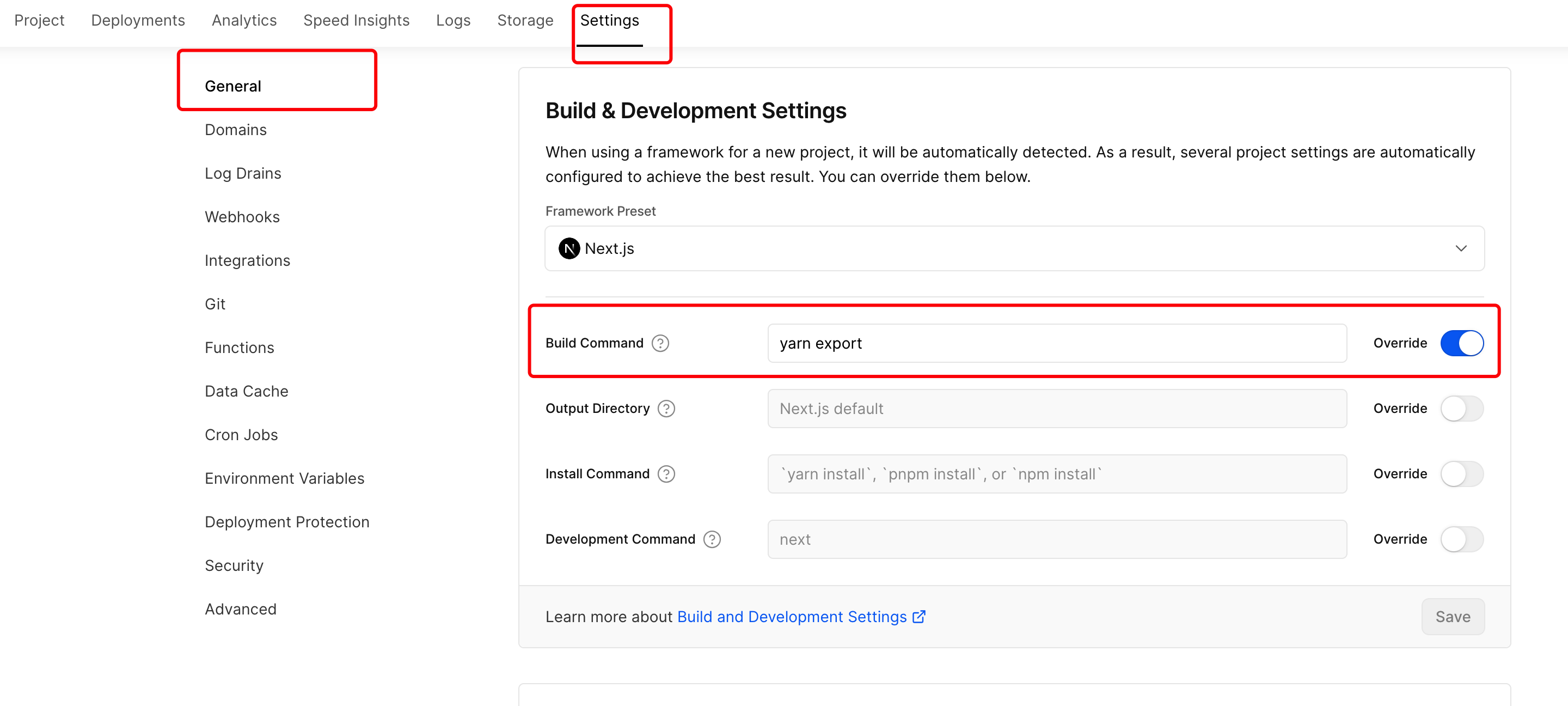The image size is (1568, 706).
Task: Click the Output Directory label text
Action: 597,408
